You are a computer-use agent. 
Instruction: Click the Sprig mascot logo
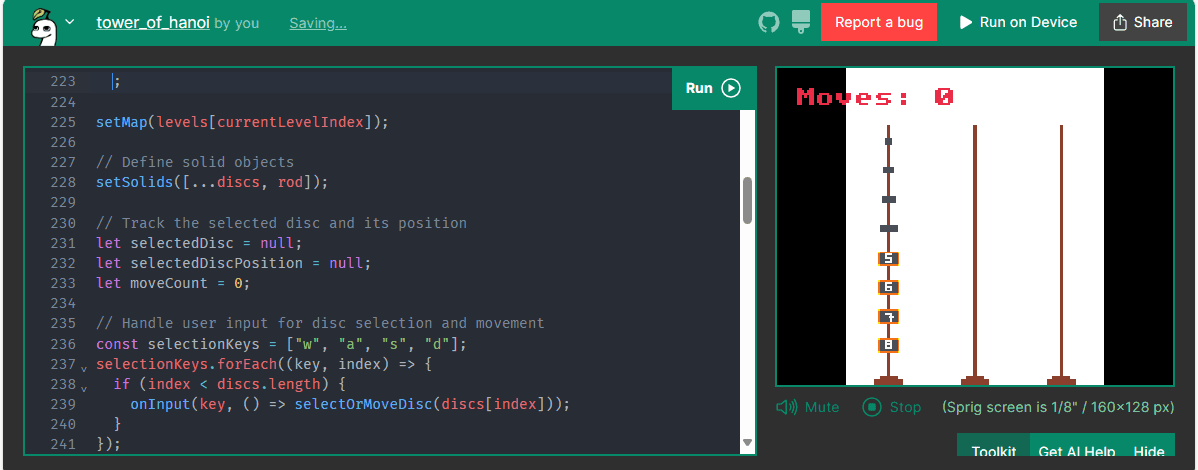tap(40, 23)
